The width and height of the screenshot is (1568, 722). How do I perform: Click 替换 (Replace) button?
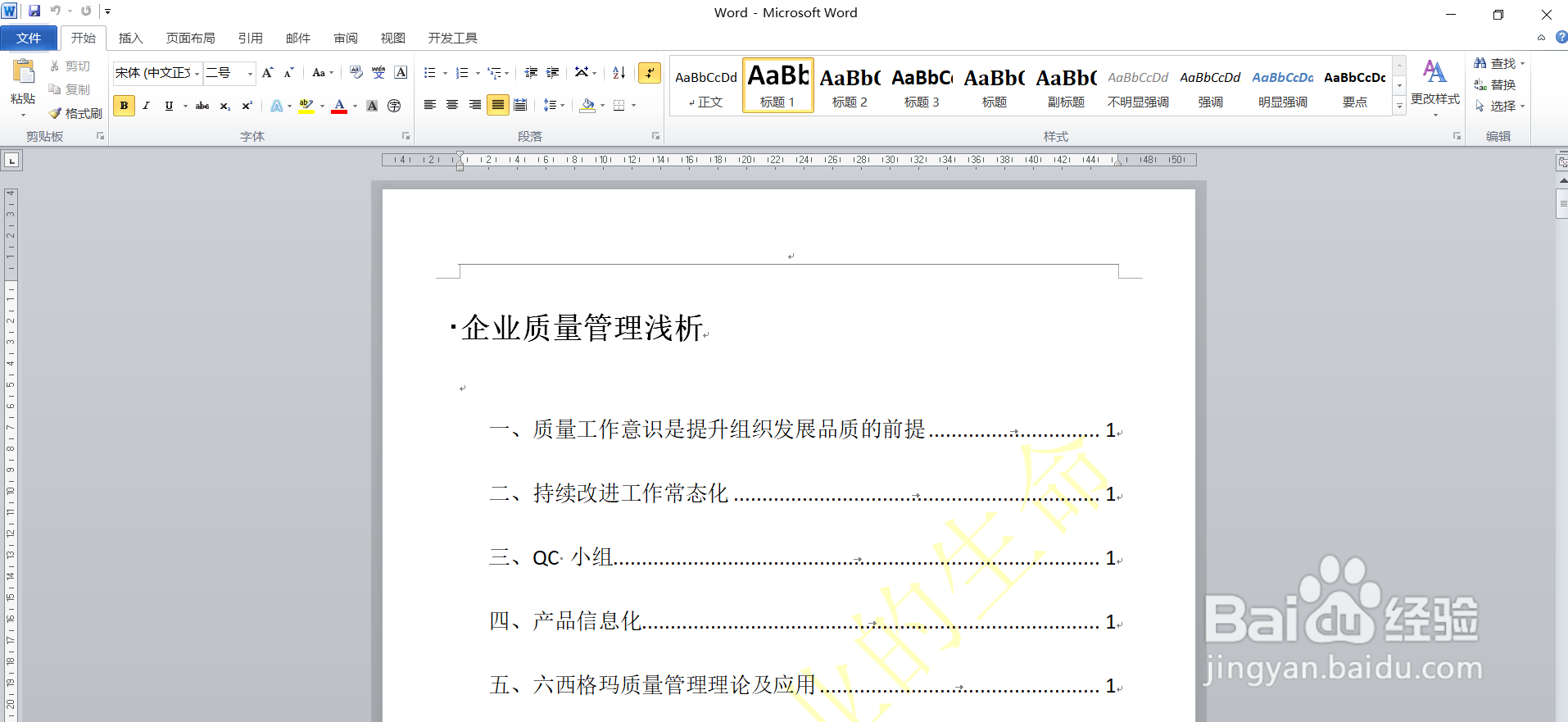click(1495, 84)
